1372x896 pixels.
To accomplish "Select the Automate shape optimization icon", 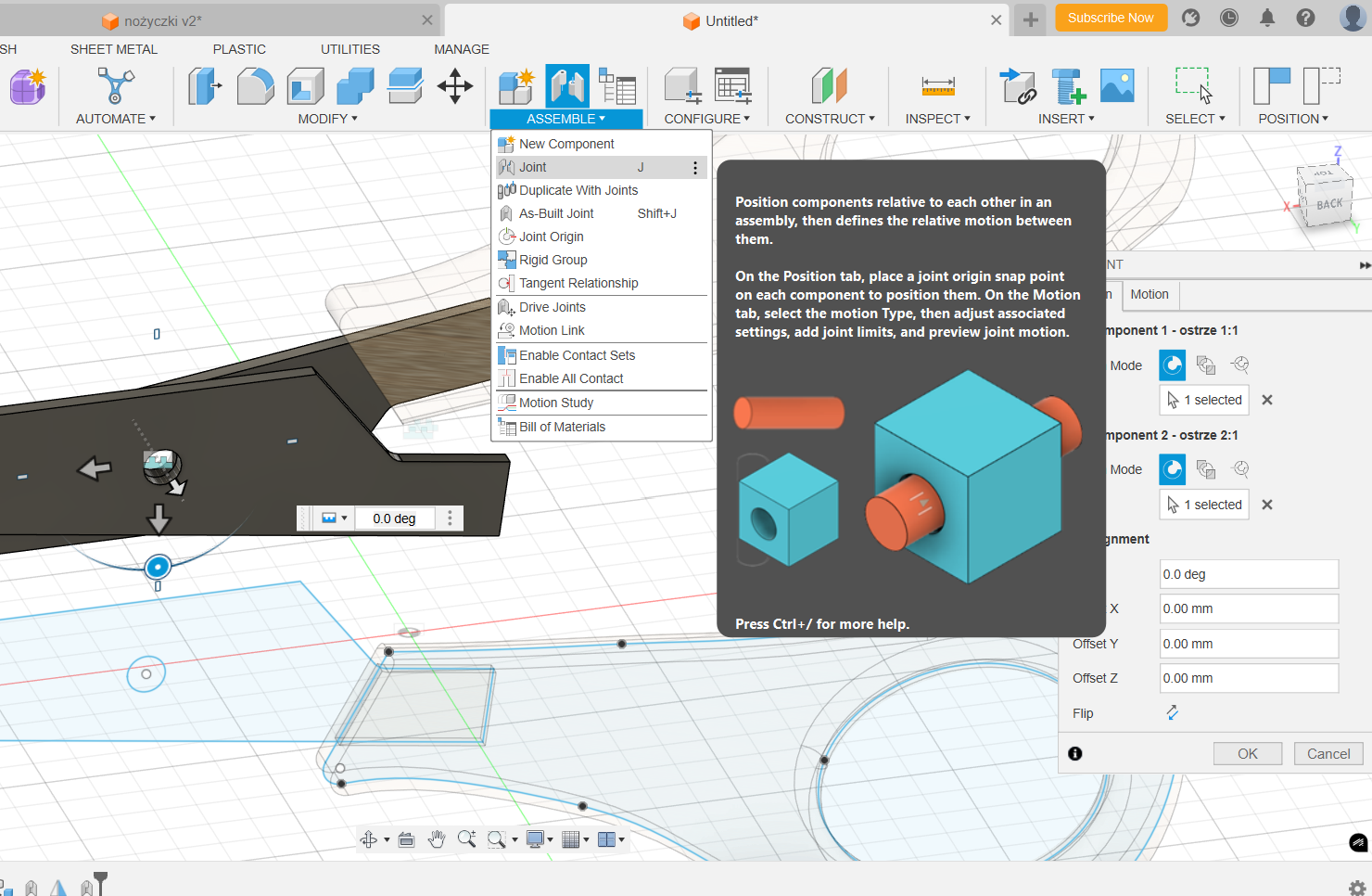I will point(115,86).
